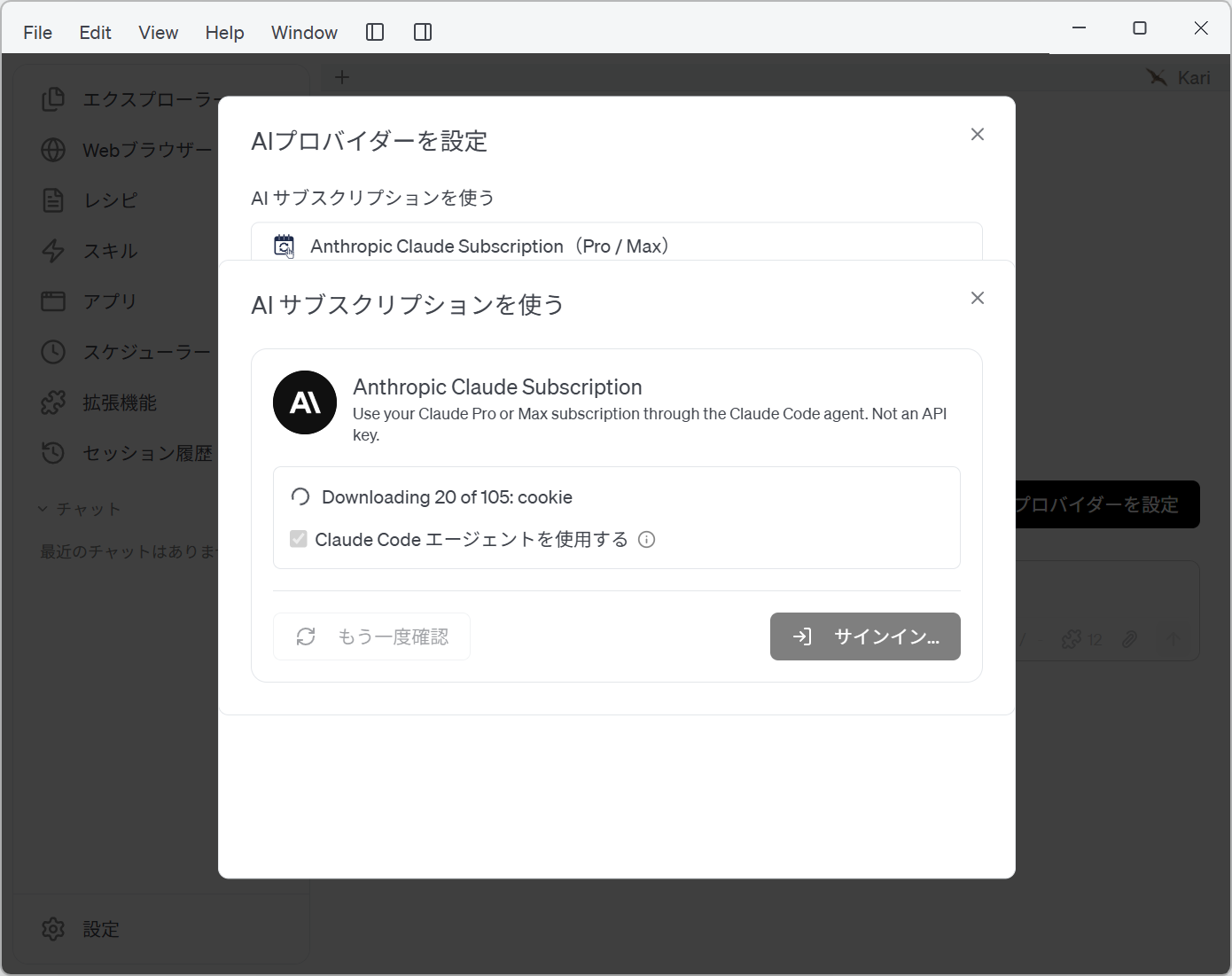Click the もう一度確認 button
1232x976 pixels.
coord(371,636)
